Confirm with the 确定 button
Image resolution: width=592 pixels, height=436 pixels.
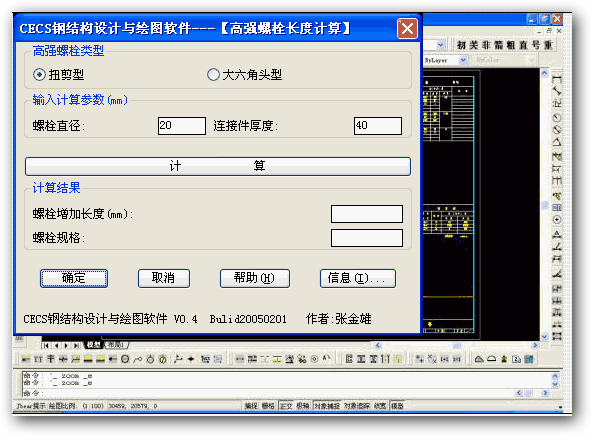point(74,278)
